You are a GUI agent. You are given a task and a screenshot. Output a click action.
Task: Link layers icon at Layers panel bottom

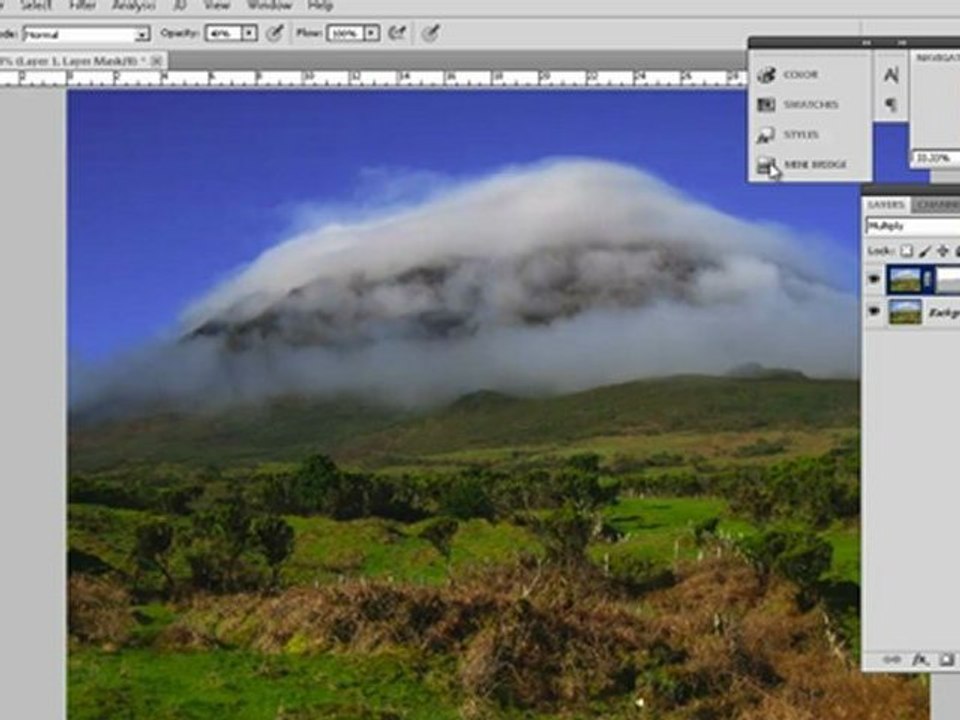tap(891, 660)
